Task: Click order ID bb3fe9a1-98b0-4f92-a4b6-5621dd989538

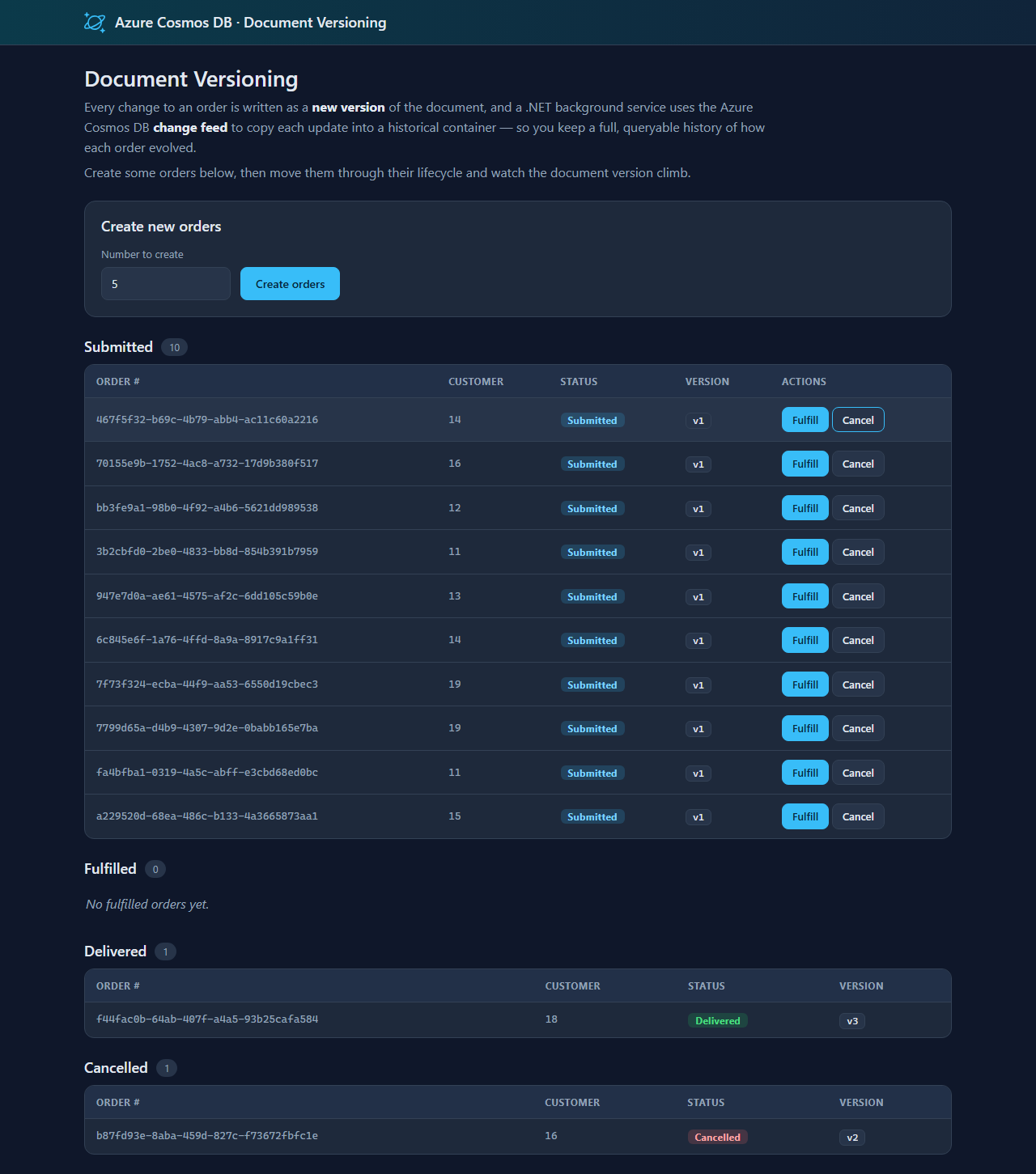Action: (x=207, y=507)
